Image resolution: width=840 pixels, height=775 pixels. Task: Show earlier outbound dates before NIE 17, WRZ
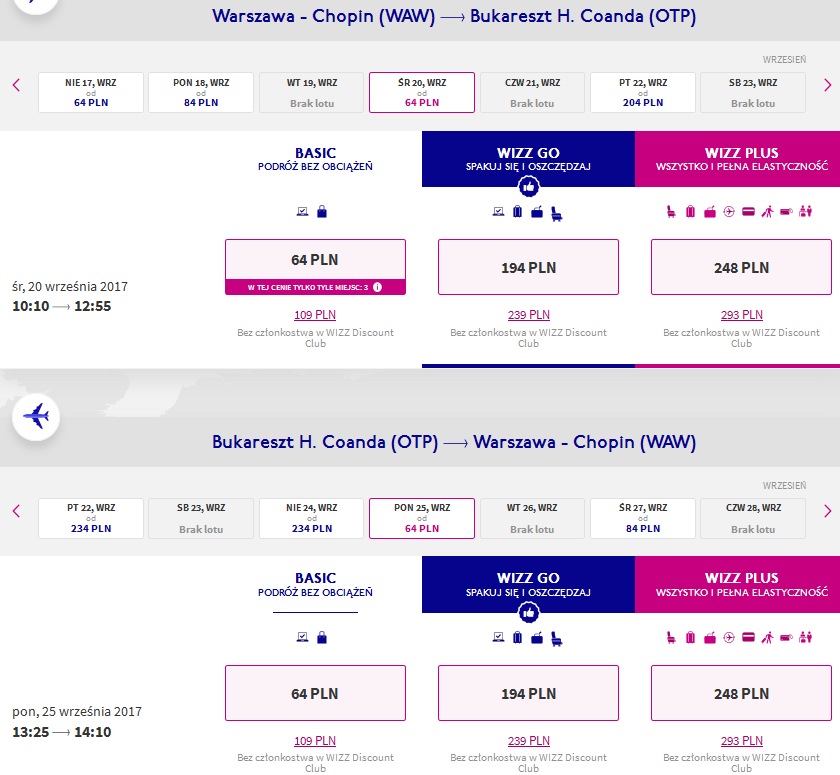tap(17, 85)
